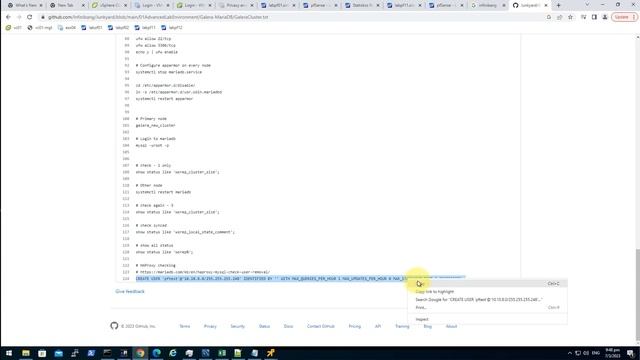Open Internet Explorer from the taskbar
This screenshot has width=640, height=360.
pos(173,353)
